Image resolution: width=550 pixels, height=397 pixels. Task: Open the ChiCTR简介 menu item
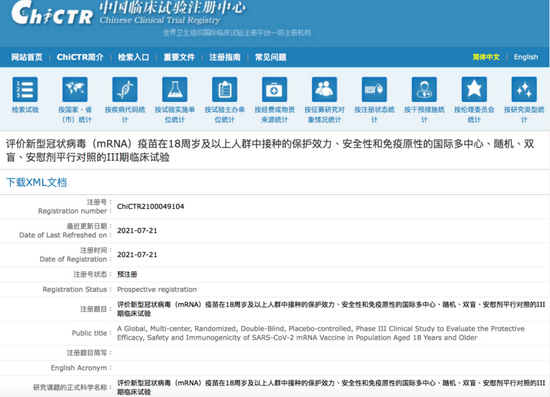pos(80,57)
